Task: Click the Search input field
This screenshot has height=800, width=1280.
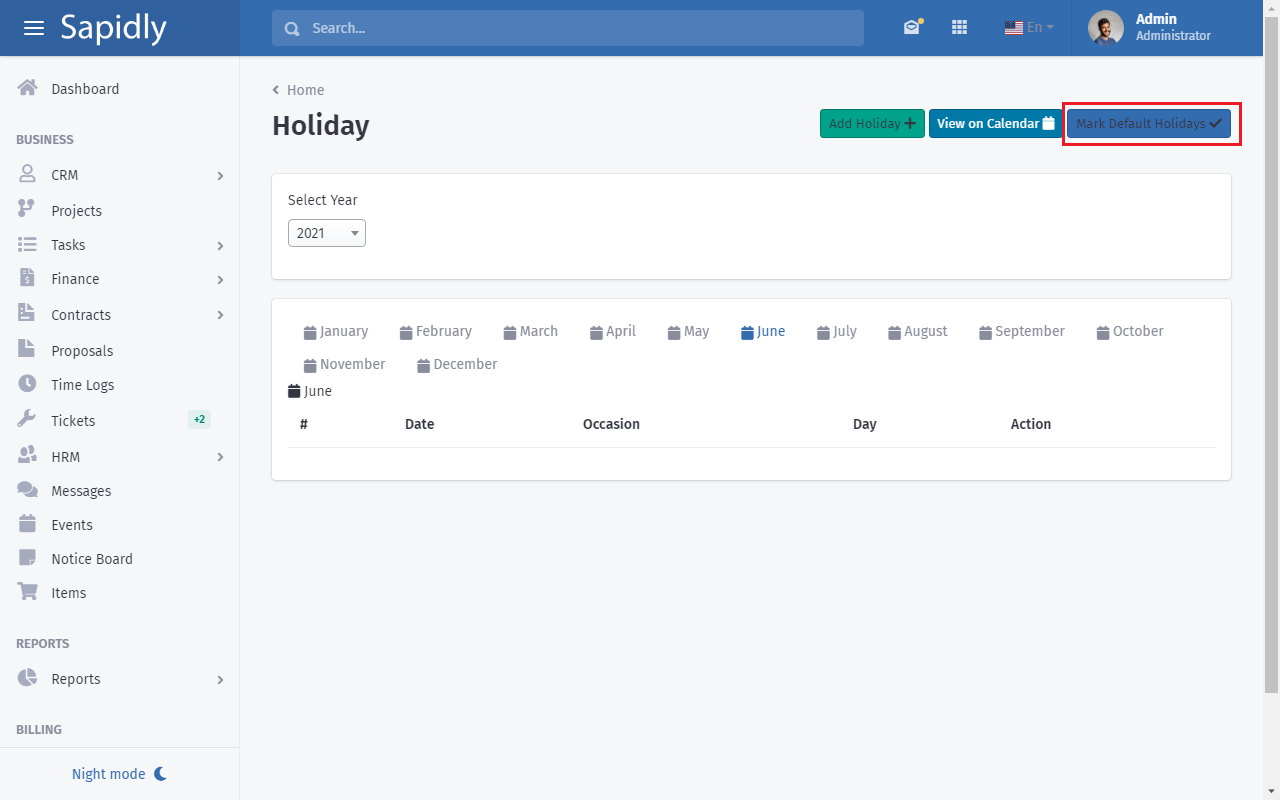Action: [x=580, y=28]
